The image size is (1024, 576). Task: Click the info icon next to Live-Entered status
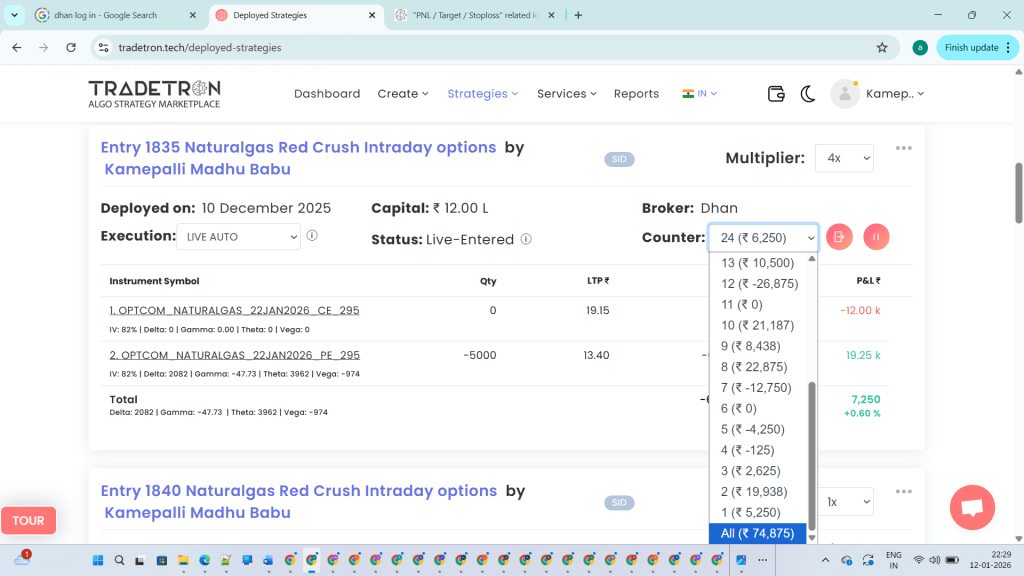click(526, 239)
